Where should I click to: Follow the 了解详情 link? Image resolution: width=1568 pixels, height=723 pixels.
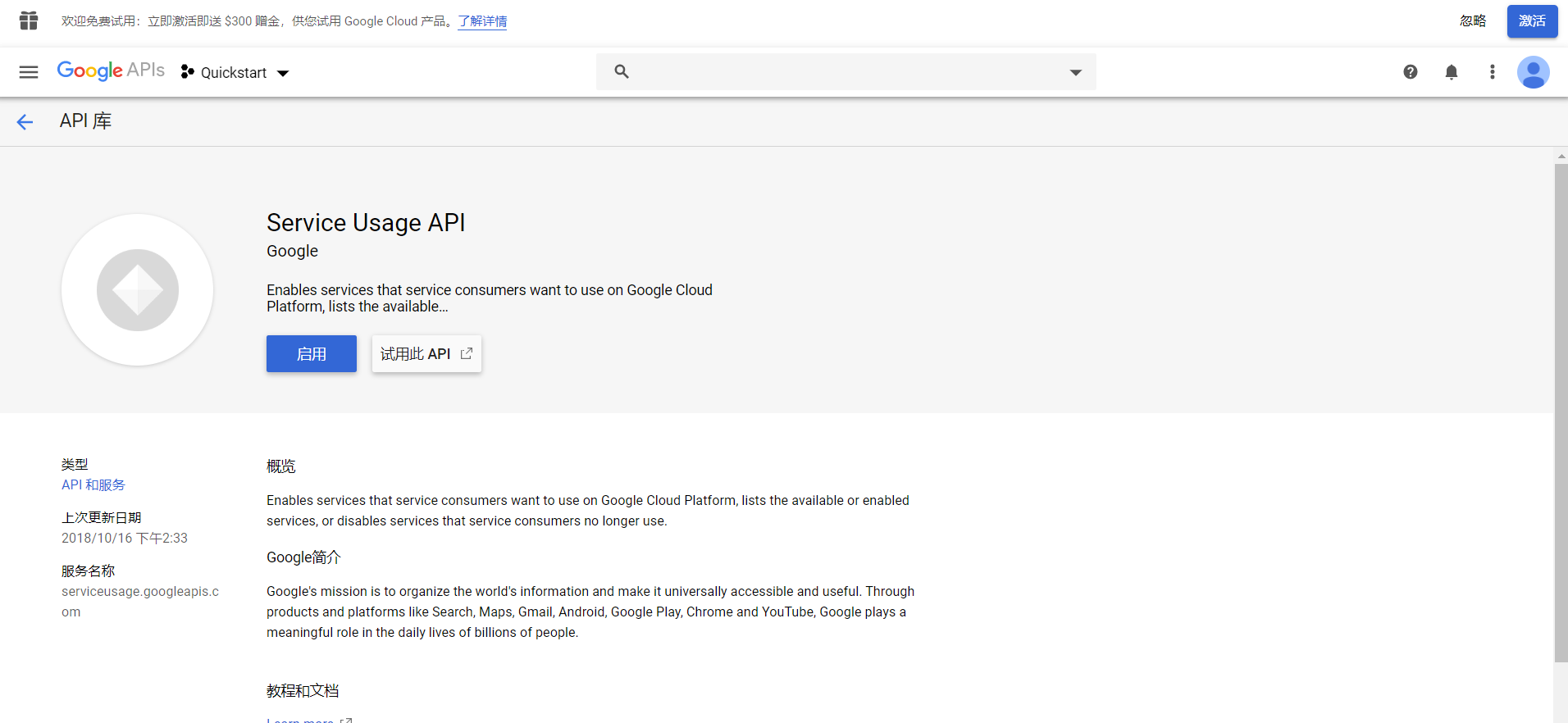pos(482,21)
